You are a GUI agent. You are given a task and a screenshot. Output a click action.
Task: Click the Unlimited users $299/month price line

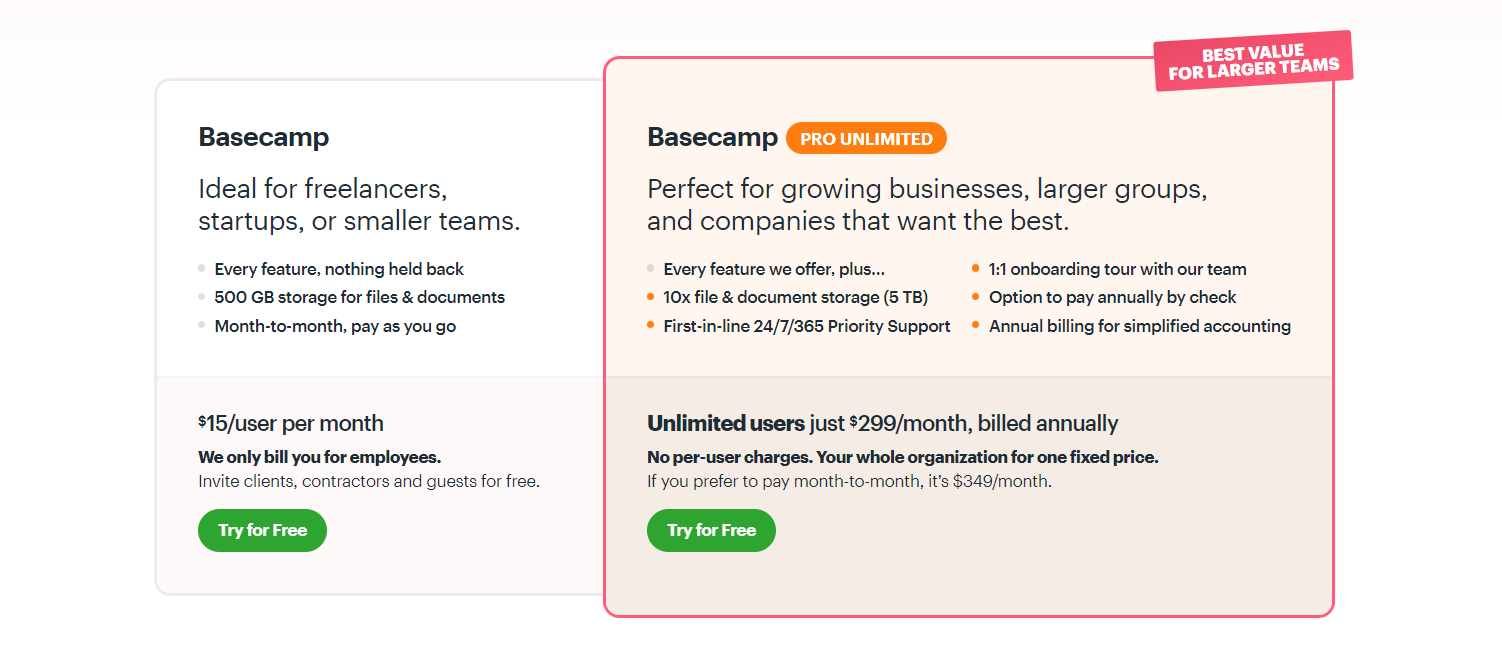coord(883,423)
